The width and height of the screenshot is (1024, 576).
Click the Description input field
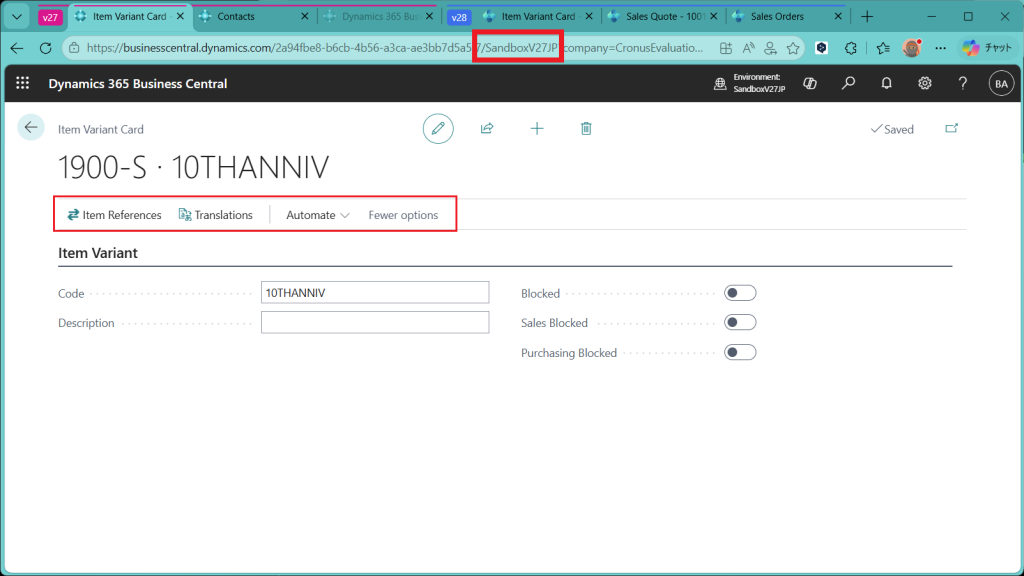[374, 323]
